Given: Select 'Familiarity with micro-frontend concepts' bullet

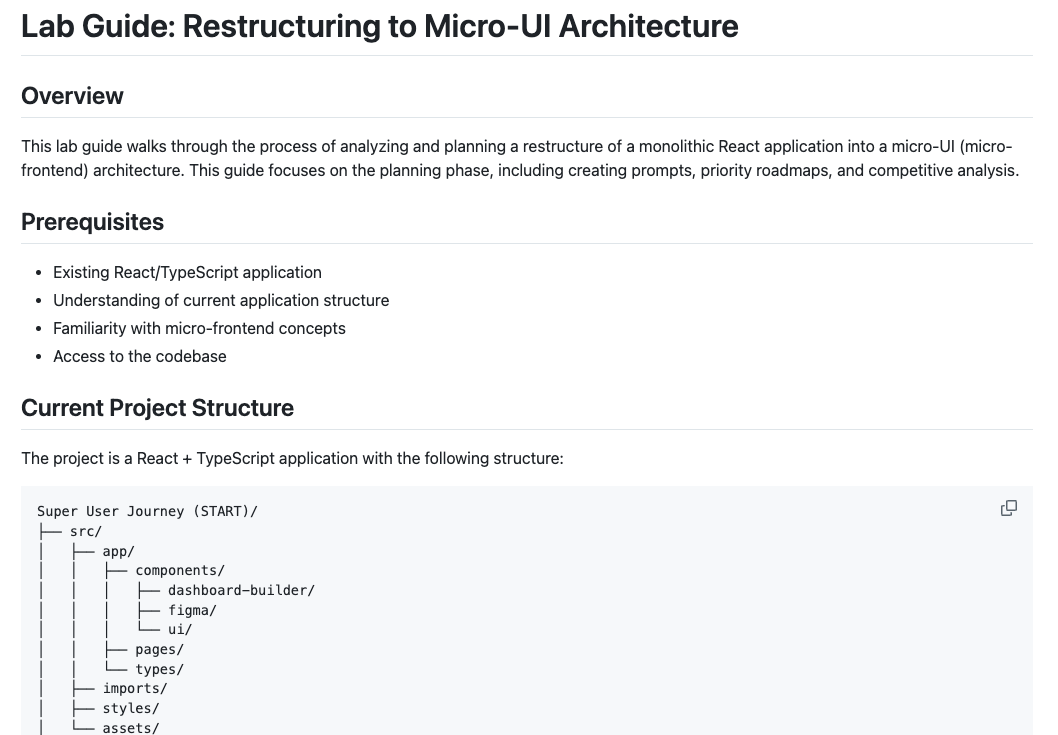Looking at the screenshot, I should tap(199, 328).
